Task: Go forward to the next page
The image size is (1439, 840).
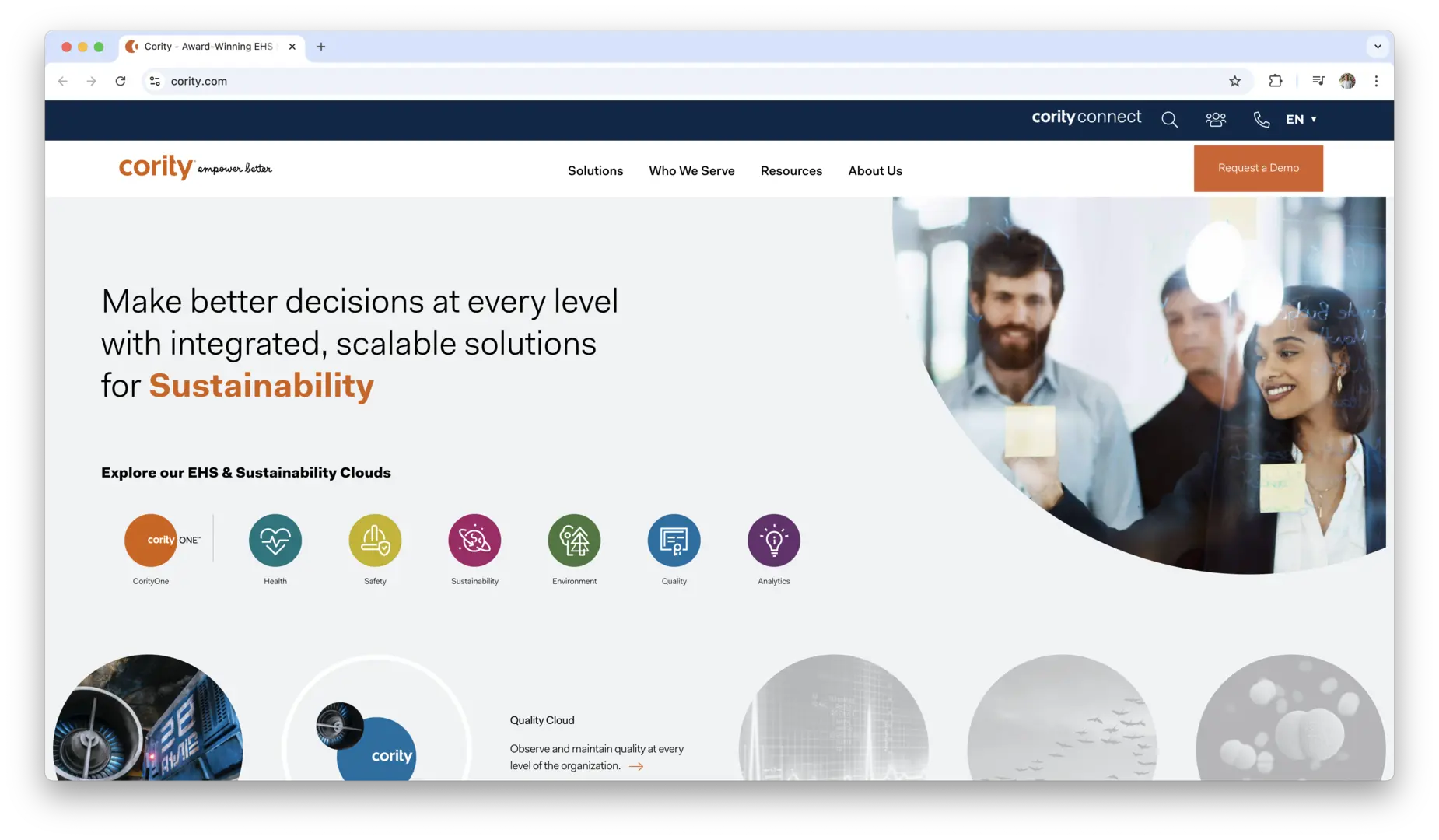Action: pos(92,81)
